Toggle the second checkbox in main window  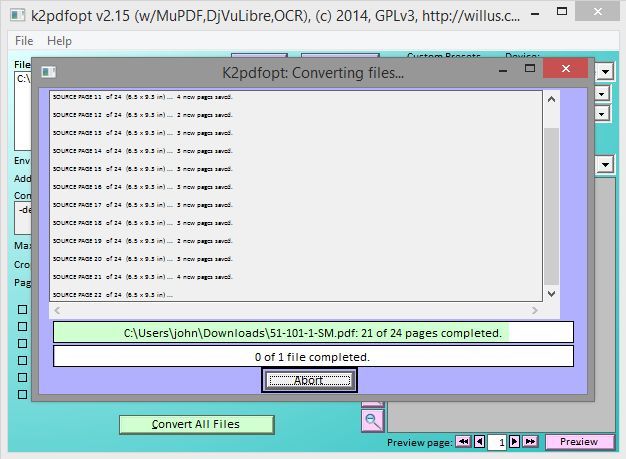pyautogui.click(x=23, y=326)
